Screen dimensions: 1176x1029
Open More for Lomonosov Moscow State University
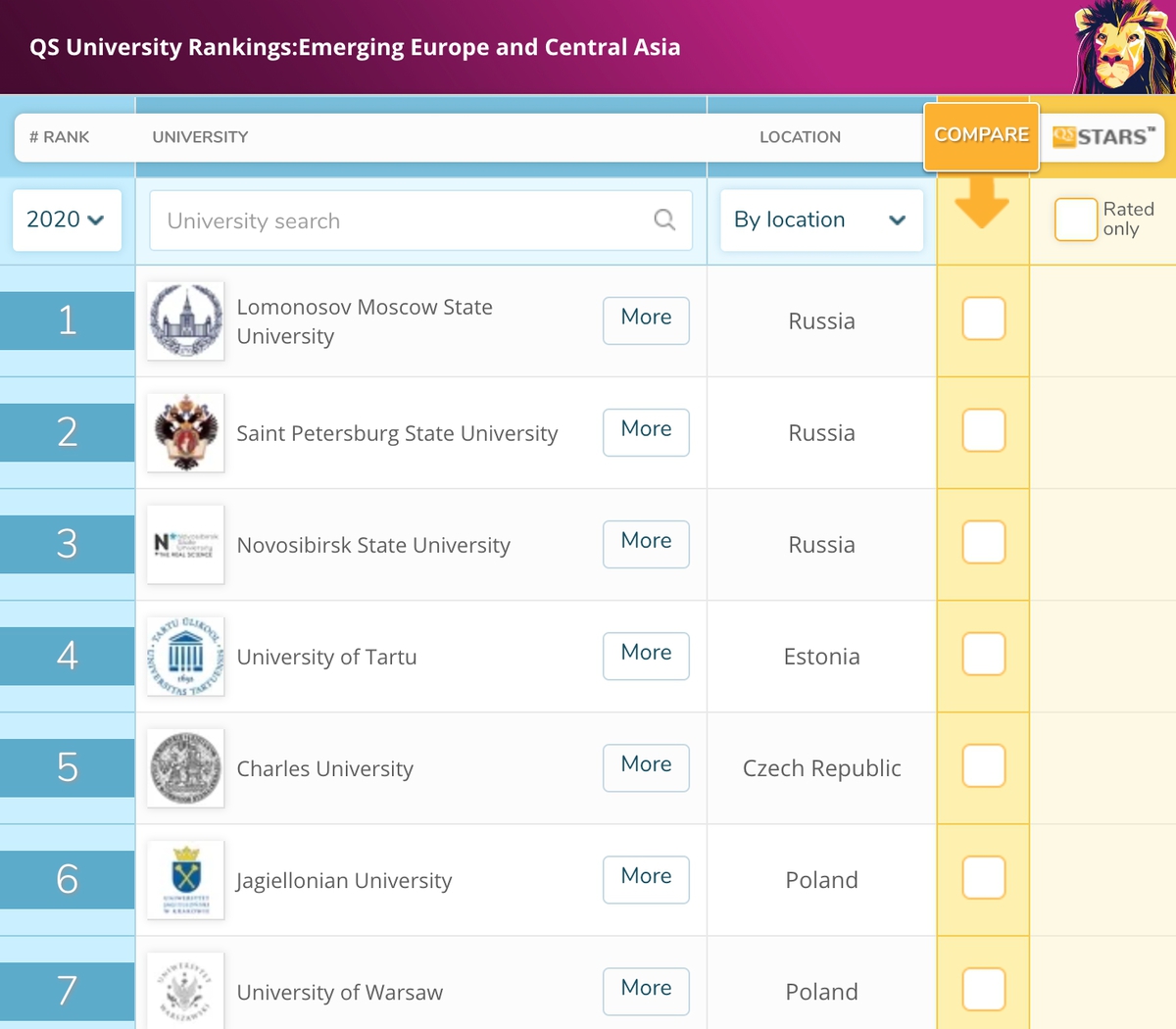[646, 320]
